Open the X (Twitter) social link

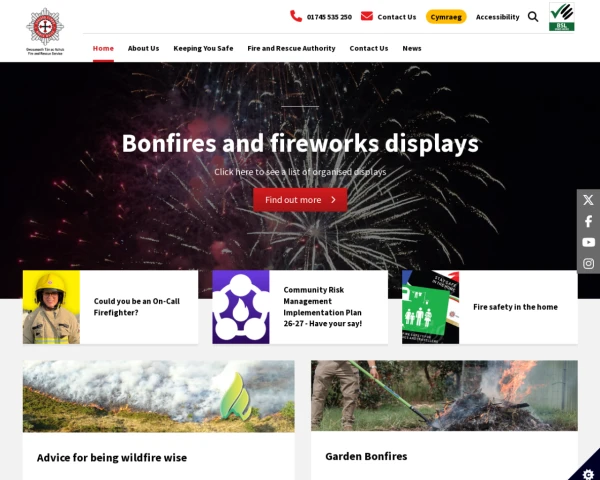coord(588,200)
